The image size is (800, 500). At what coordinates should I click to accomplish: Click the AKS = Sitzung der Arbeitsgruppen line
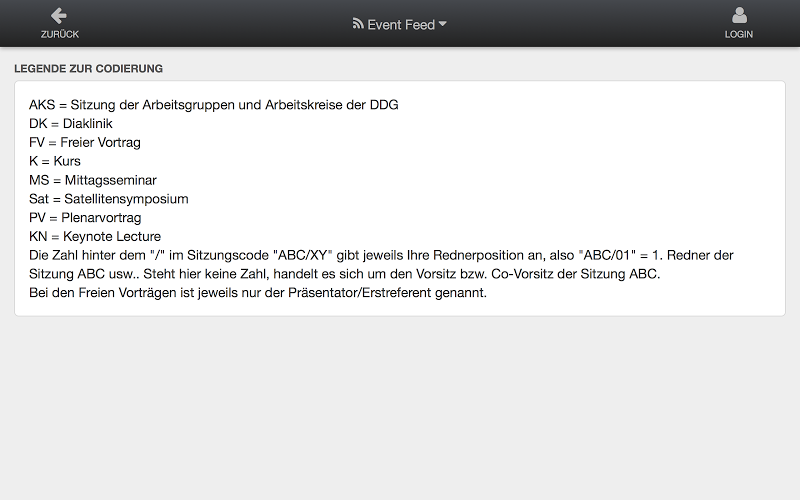click(214, 105)
